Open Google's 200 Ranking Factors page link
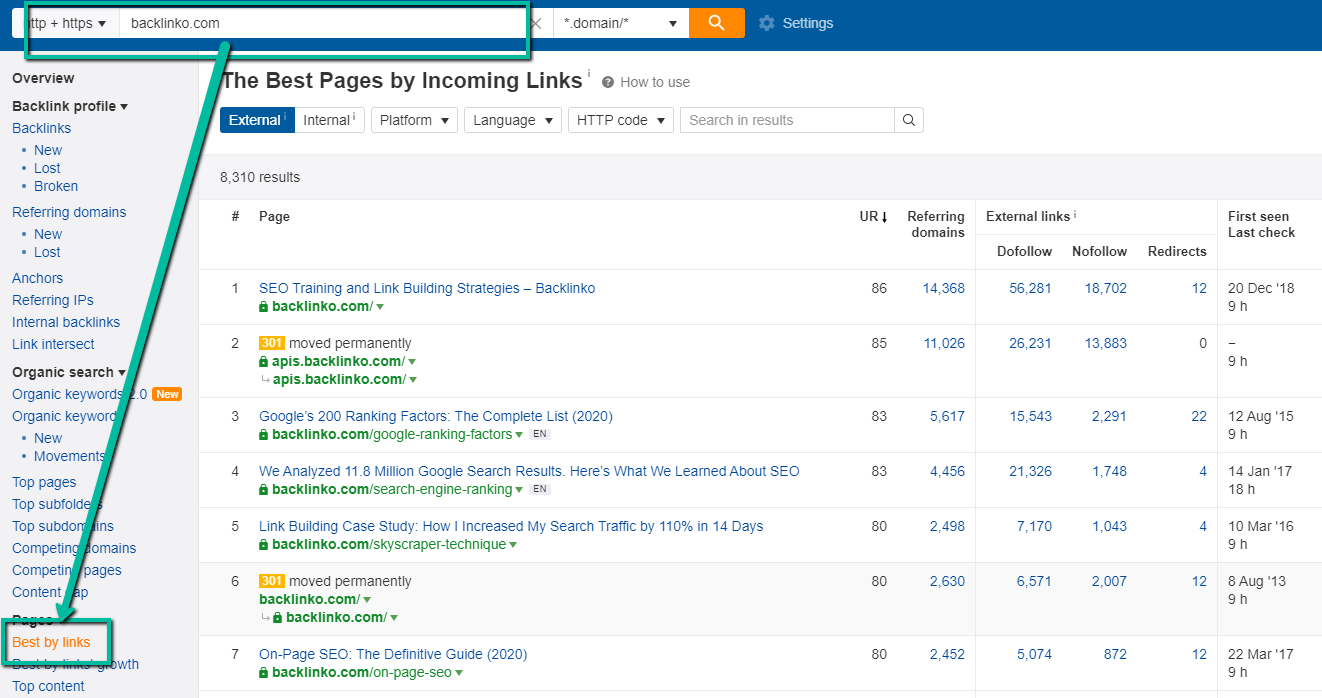Screen dimensions: 1322x698 (436, 416)
